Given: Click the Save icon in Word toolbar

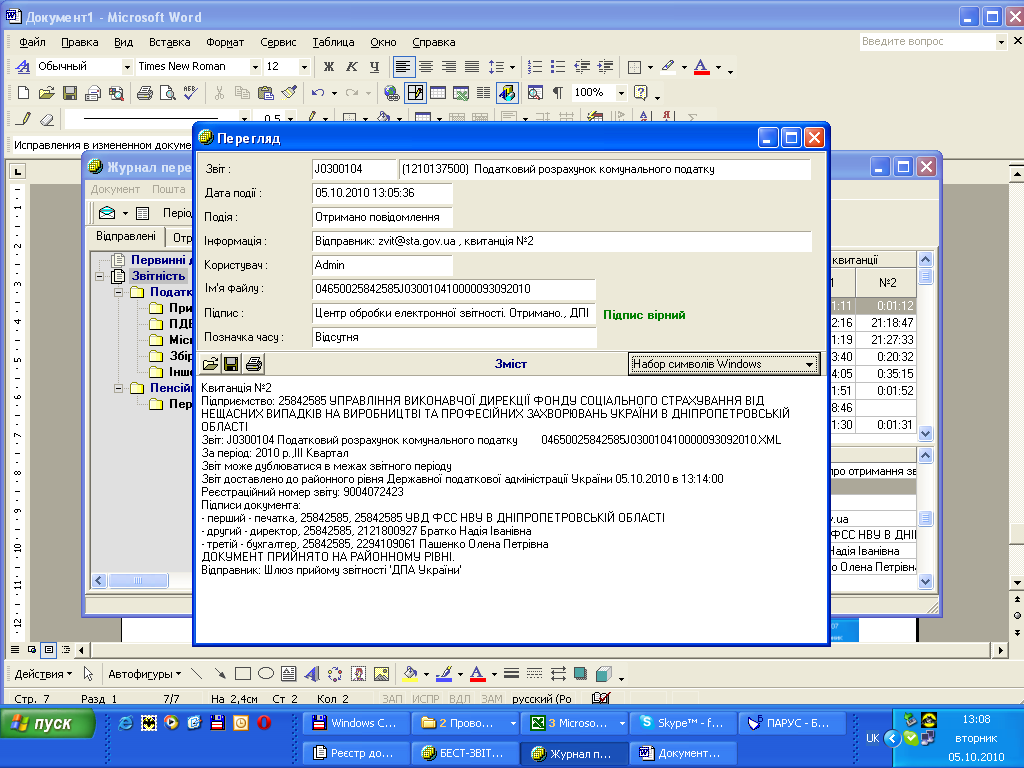Looking at the screenshot, I should 70,93.
